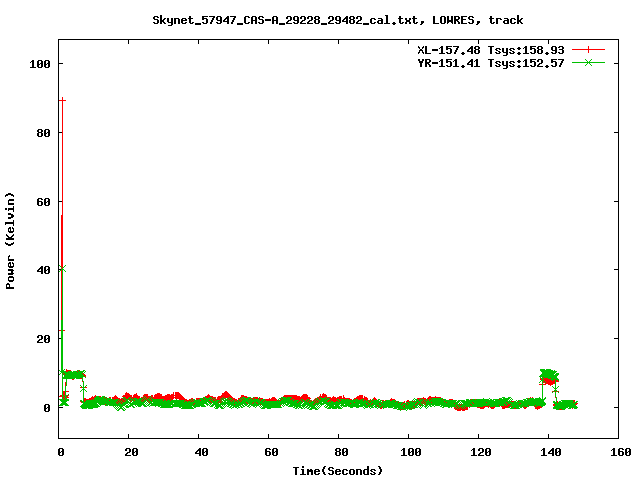This screenshot has width=640, height=480.
Task: Click y-axis tick label 40
Action: [x=44, y=270]
